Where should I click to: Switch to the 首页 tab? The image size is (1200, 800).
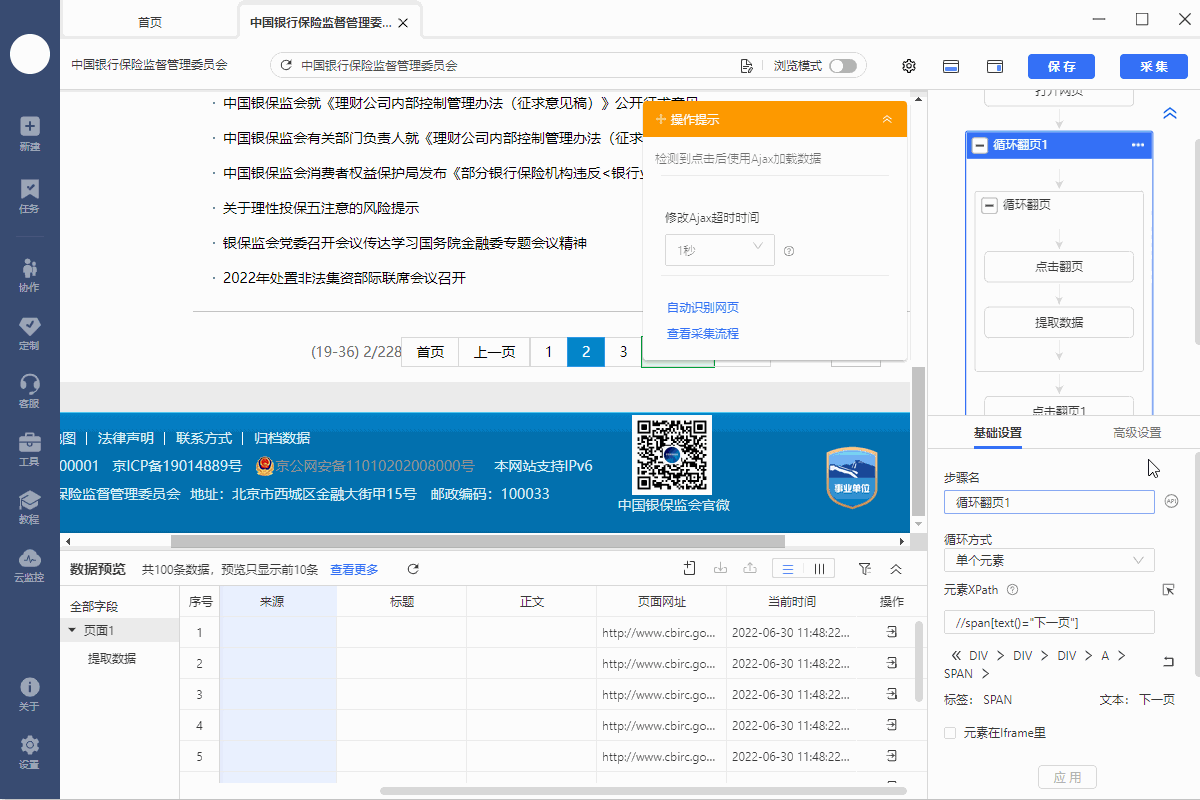click(150, 22)
